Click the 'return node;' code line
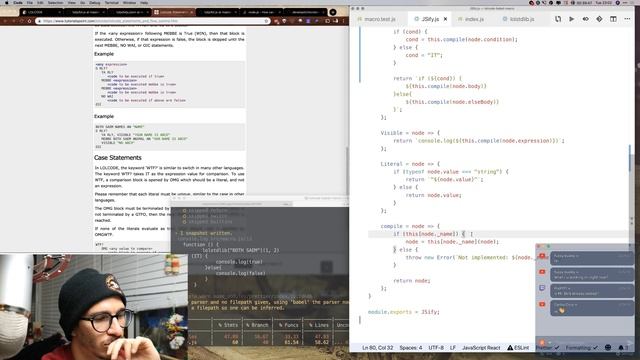Viewport: 640px width, 360px height. pos(411,280)
